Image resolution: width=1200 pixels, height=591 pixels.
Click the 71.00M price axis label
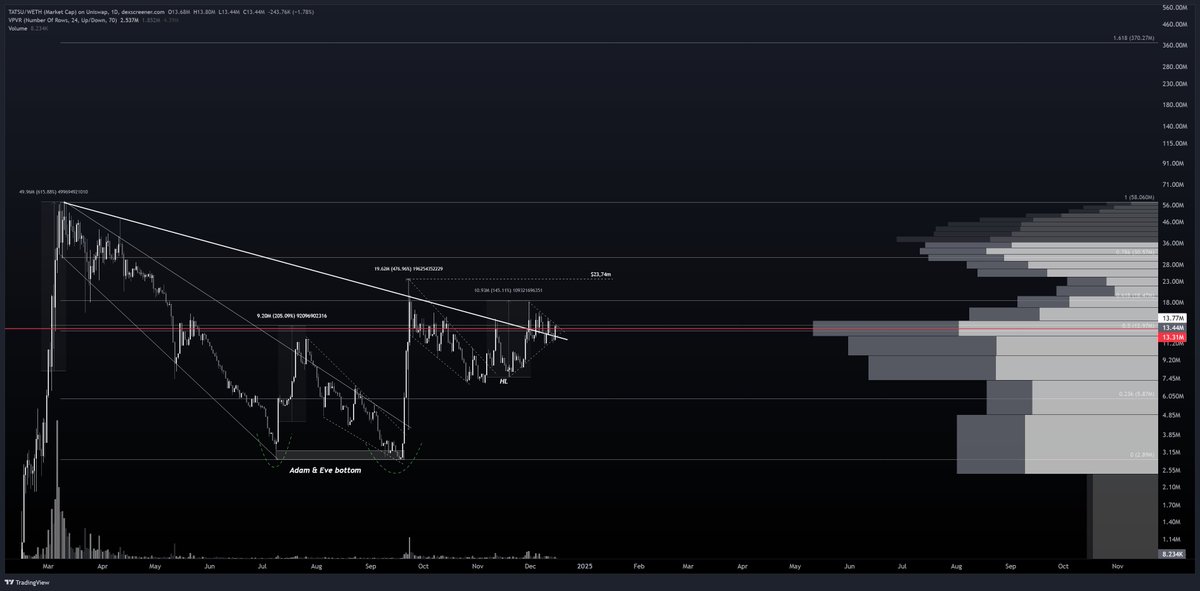coord(1172,185)
